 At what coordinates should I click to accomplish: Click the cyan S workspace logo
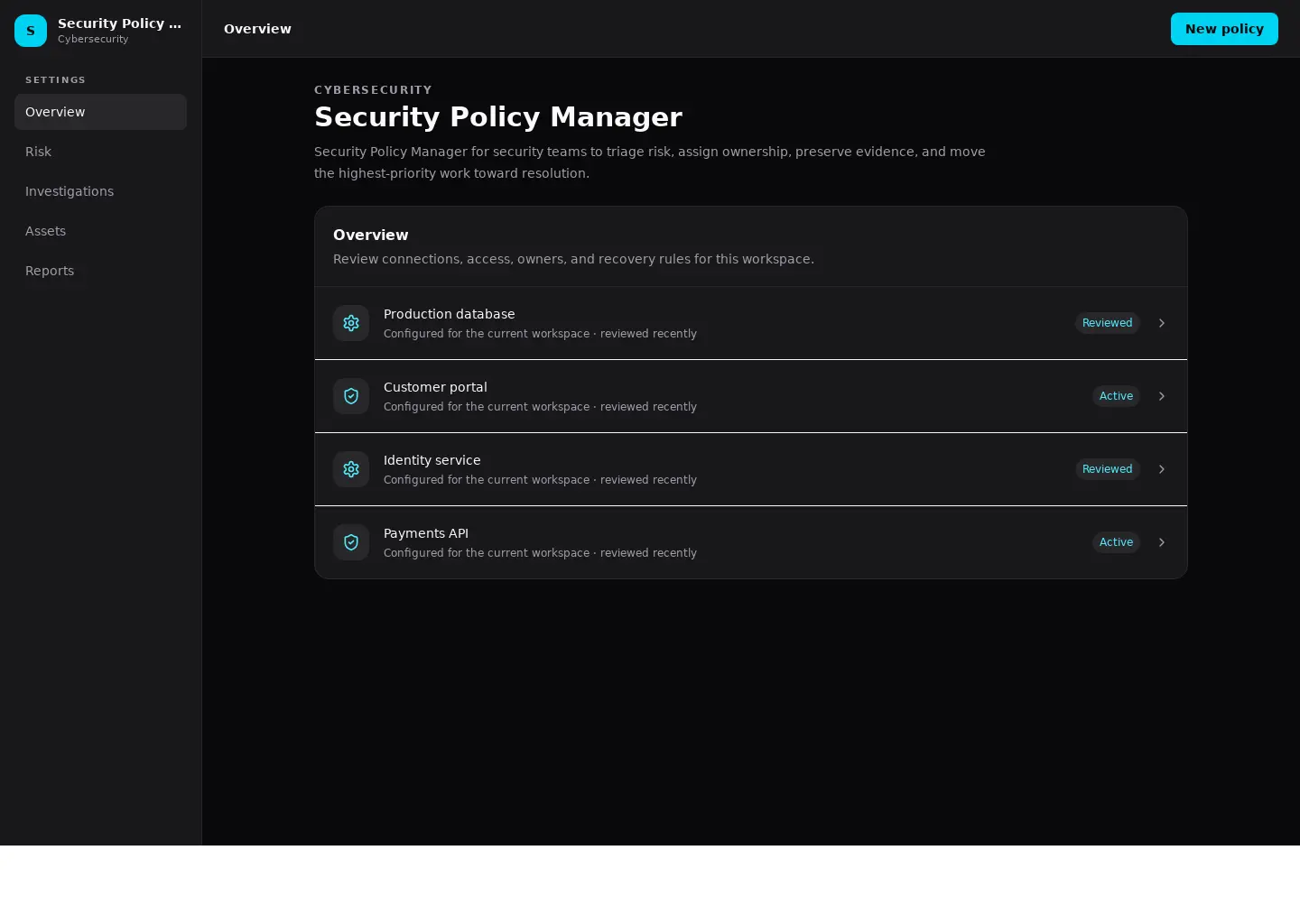31,31
